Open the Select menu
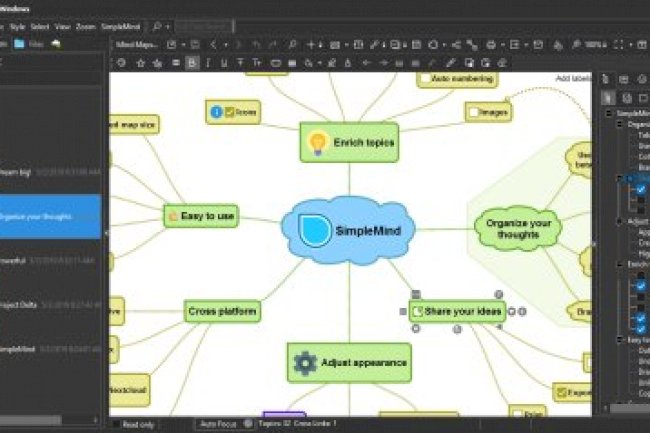Image resolution: width=650 pixels, height=433 pixels. pyautogui.click(x=40, y=27)
